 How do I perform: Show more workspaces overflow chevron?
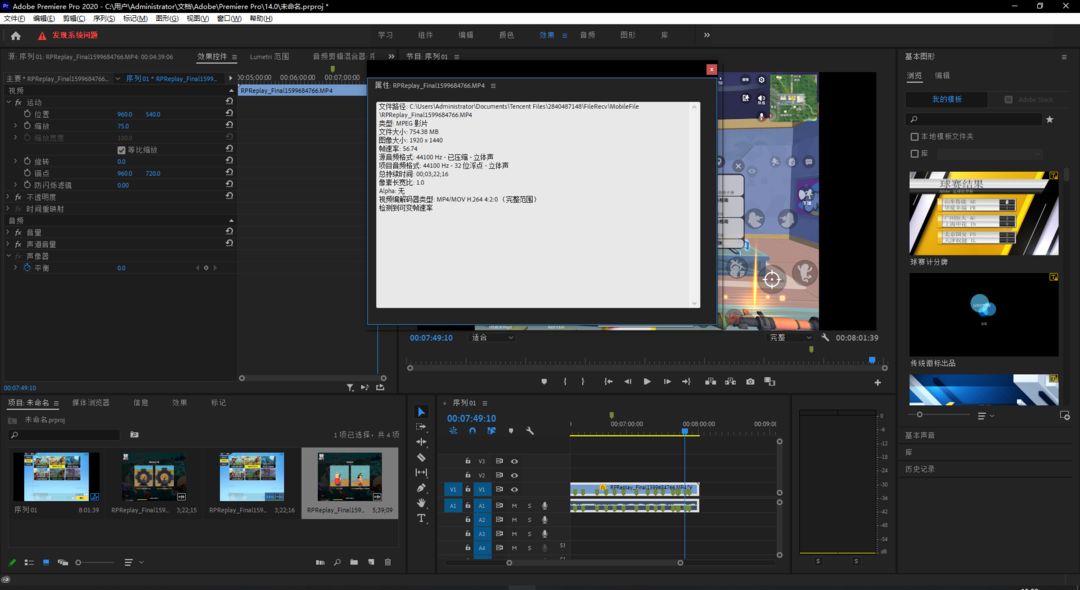pos(707,35)
